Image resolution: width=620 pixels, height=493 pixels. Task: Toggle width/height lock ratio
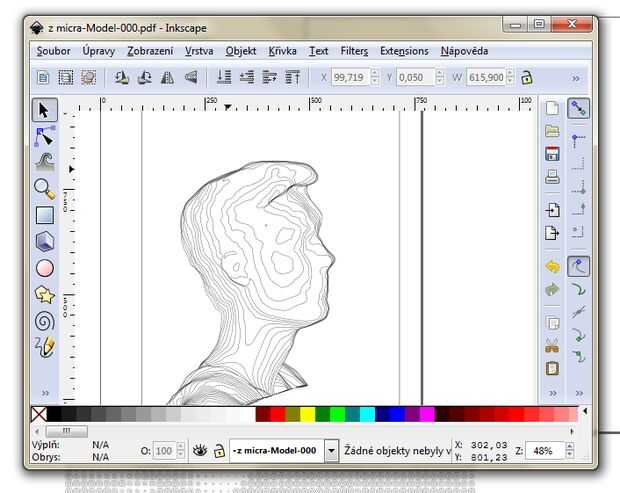pos(526,77)
